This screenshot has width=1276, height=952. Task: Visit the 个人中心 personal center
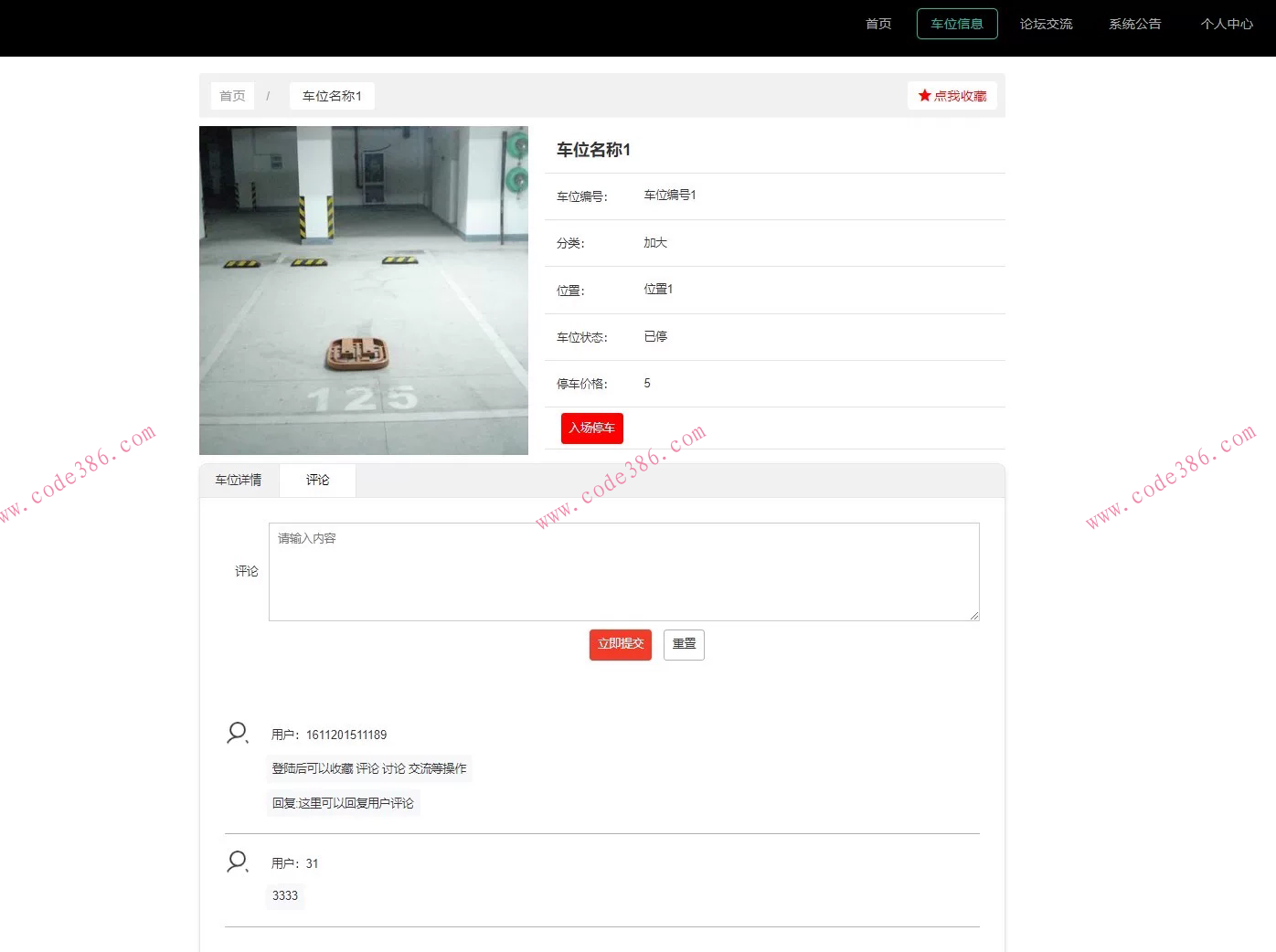(x=1226, y=24)
